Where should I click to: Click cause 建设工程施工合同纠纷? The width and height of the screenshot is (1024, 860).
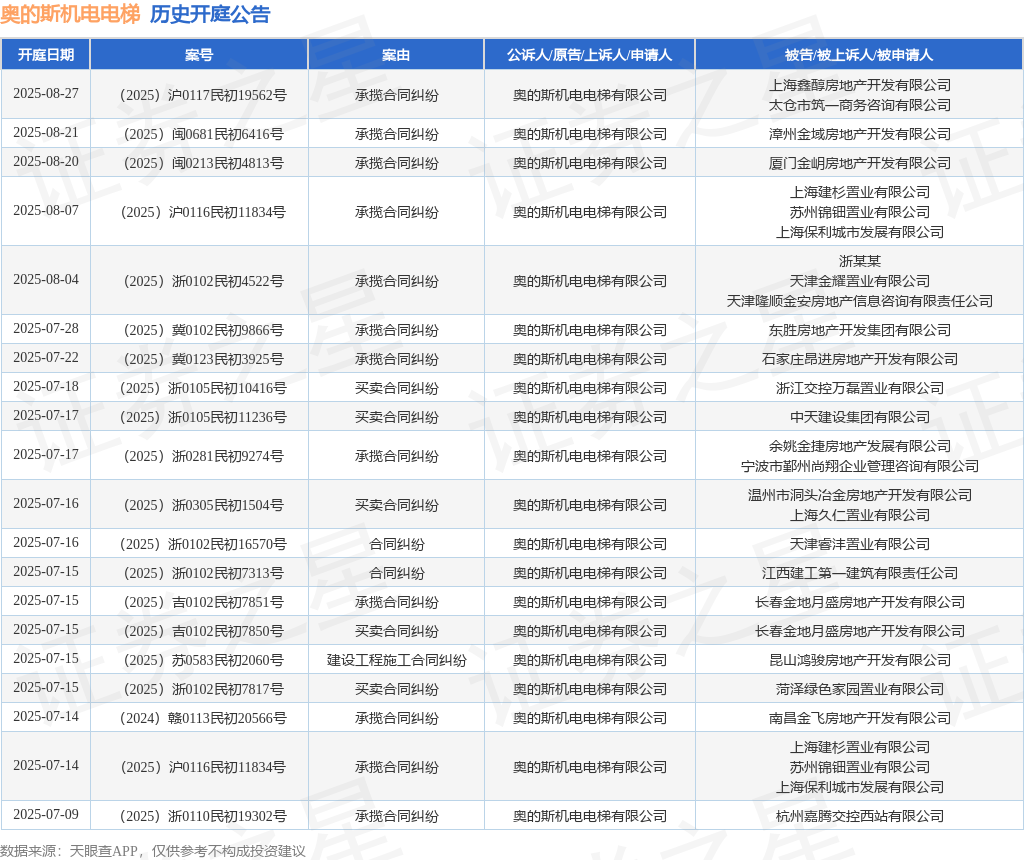pyautogui.click(x=396, y=660)
